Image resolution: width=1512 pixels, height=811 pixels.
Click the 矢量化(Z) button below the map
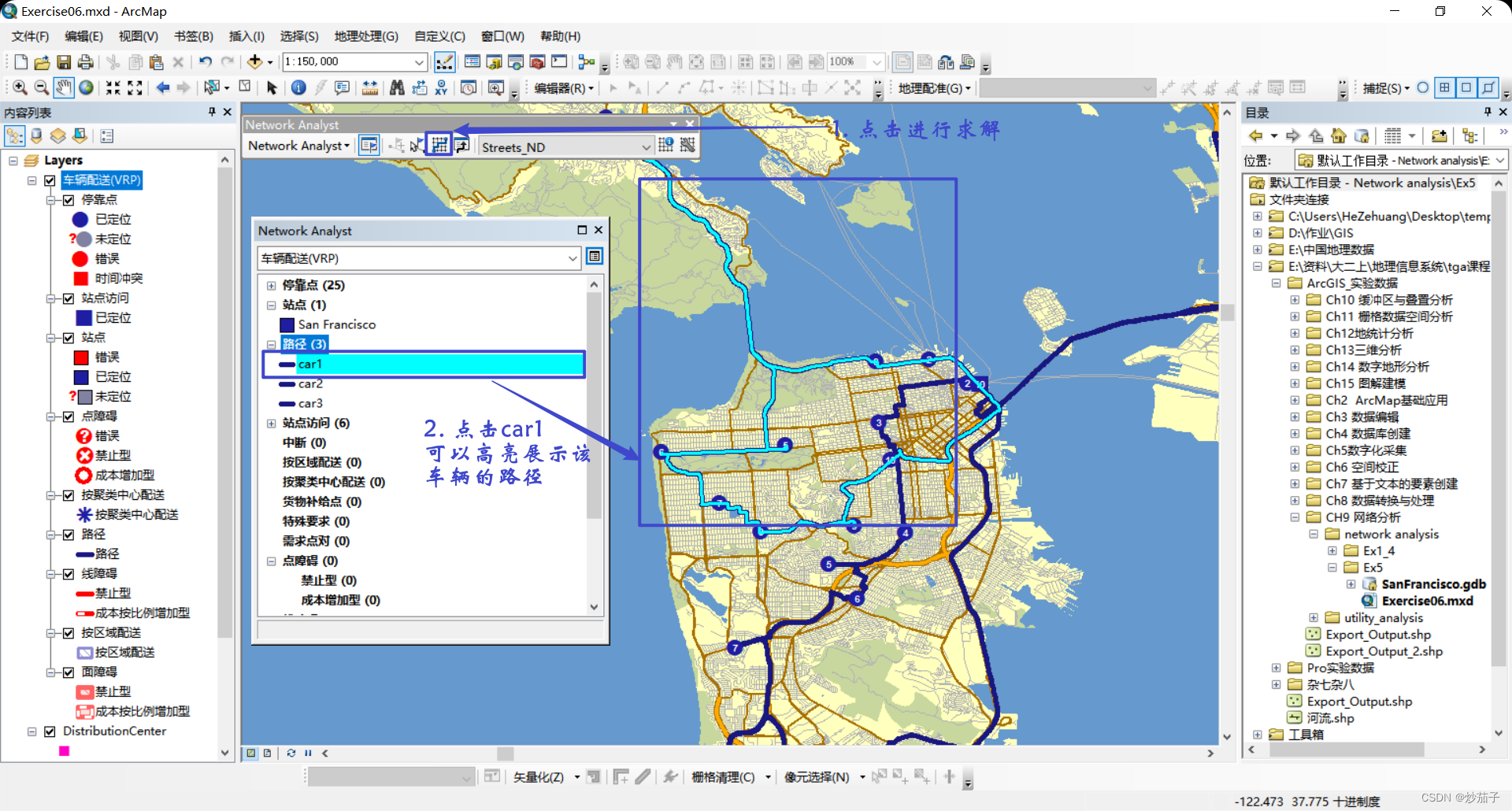(x=539, y=776)
